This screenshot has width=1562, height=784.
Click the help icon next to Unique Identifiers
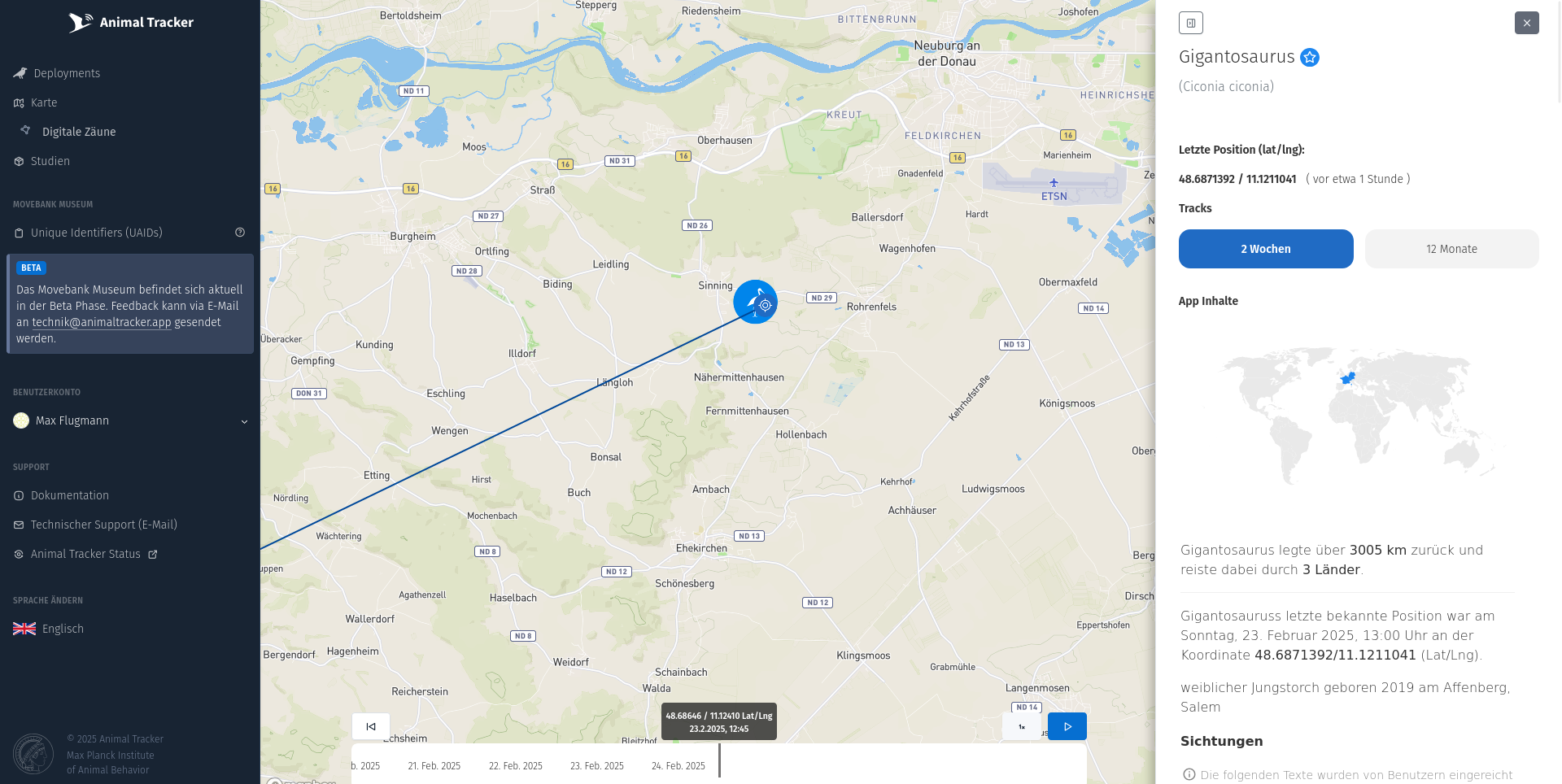tap(240, 233)
